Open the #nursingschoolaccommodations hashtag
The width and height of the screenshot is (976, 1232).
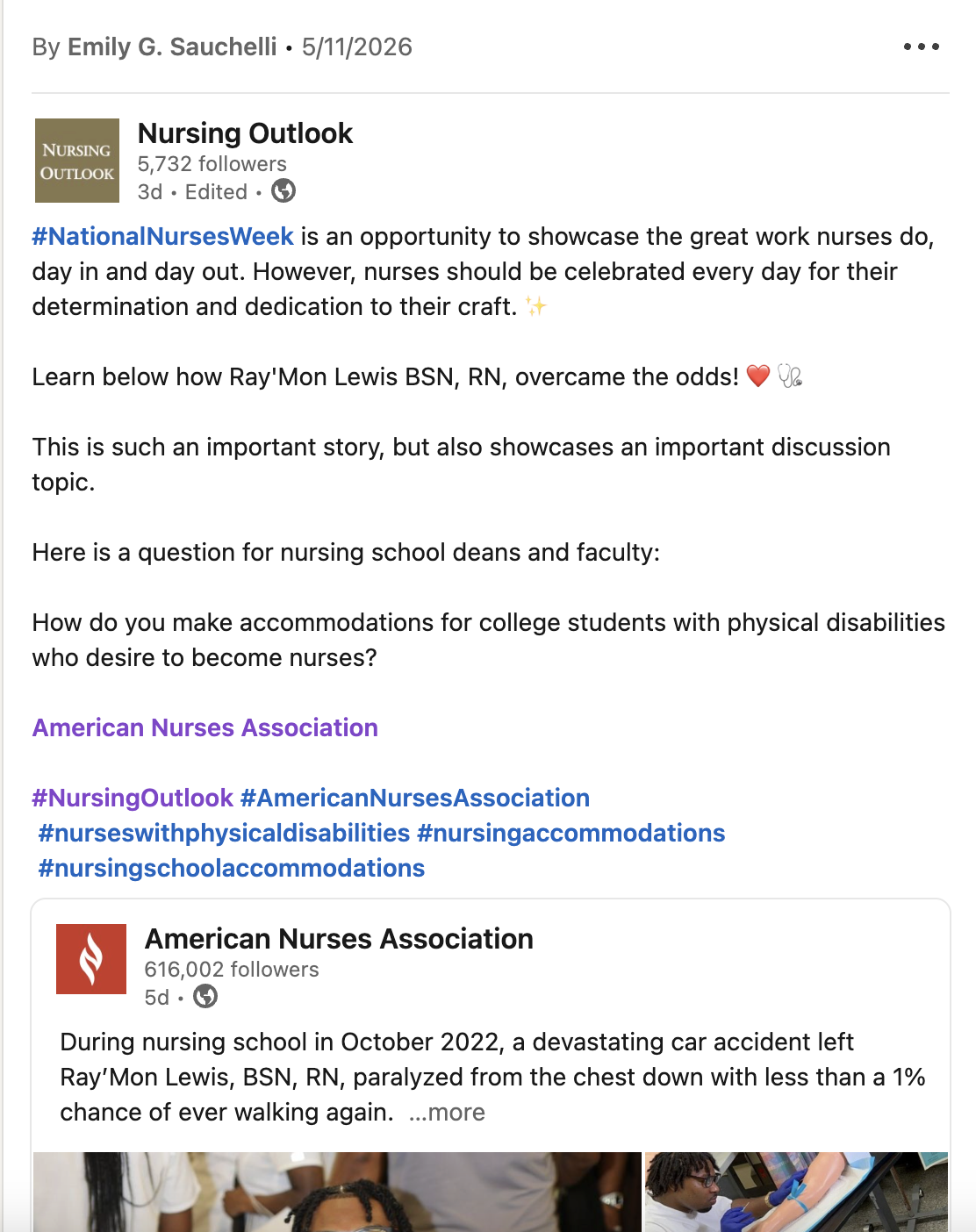(232, 868)
